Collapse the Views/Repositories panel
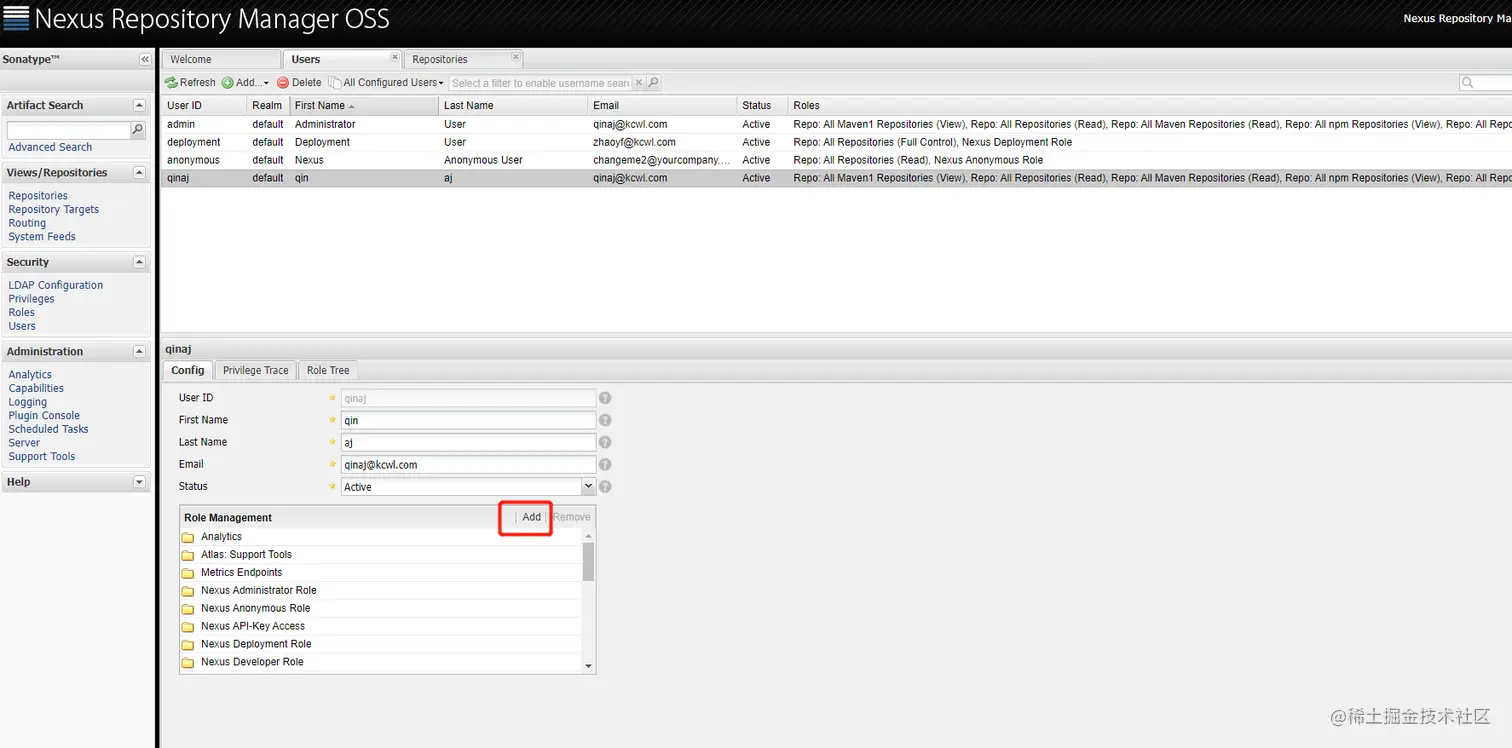1512x748 pixels. (139, 172)
